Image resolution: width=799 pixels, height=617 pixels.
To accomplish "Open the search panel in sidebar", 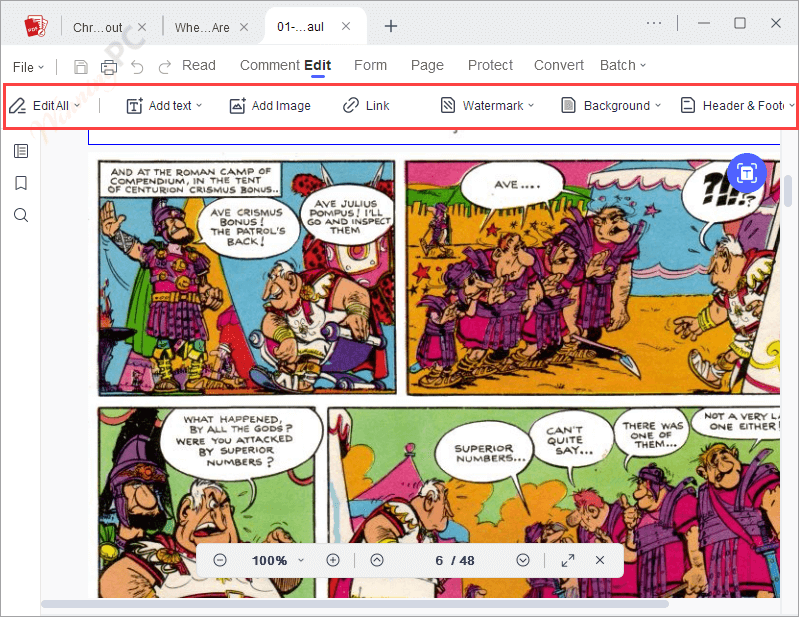I will click(21, 215).
